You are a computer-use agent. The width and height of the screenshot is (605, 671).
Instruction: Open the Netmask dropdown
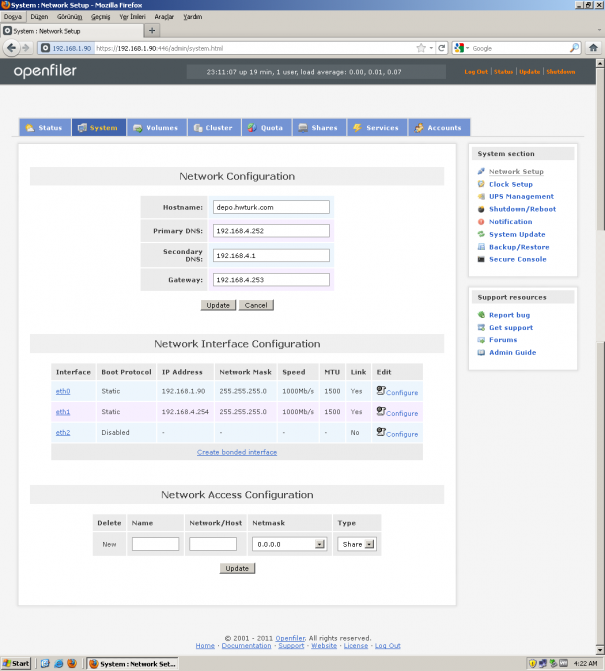pyautogui.click(x=320, y=544)
